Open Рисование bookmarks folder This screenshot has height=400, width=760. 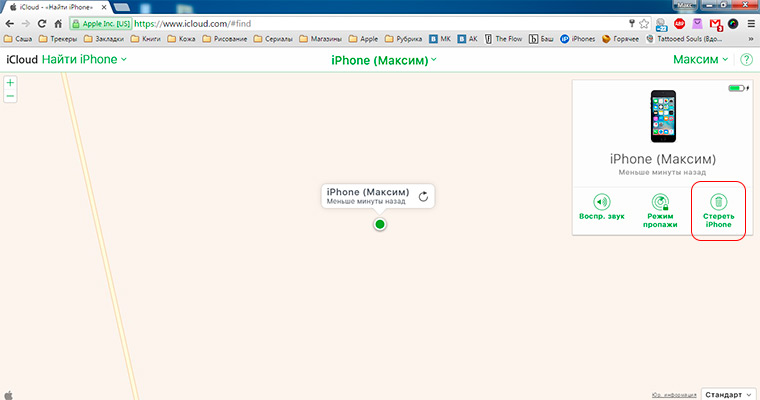224,39
